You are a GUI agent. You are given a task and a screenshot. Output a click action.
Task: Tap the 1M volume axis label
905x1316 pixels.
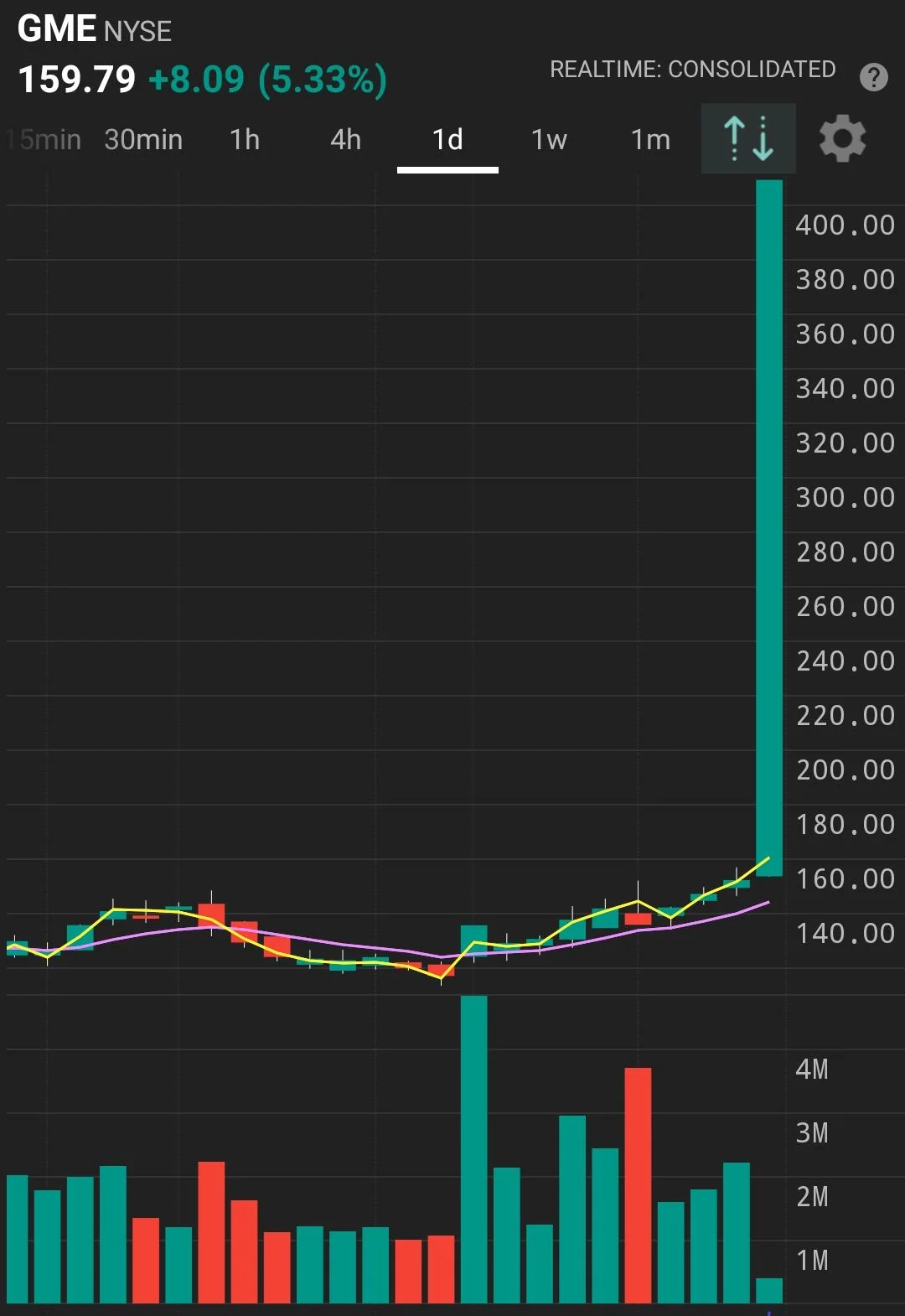point(812,1260)
